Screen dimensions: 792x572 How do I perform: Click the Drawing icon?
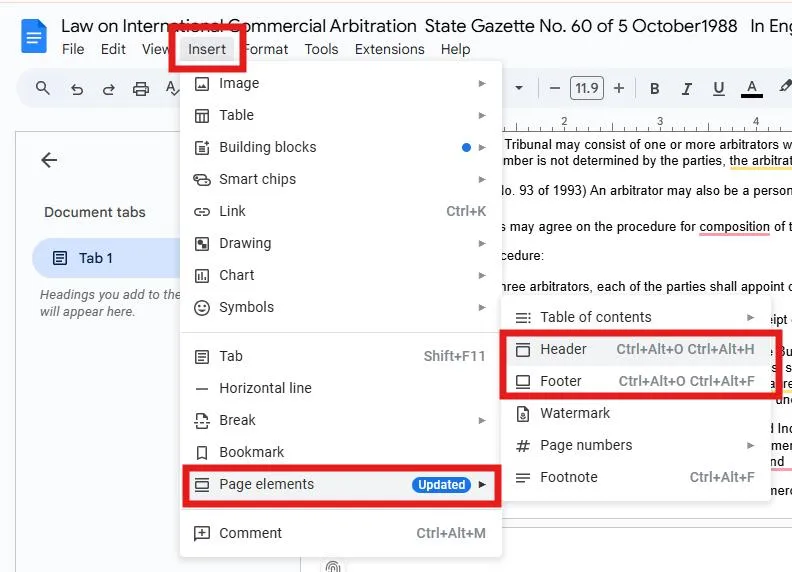(202, 244)
